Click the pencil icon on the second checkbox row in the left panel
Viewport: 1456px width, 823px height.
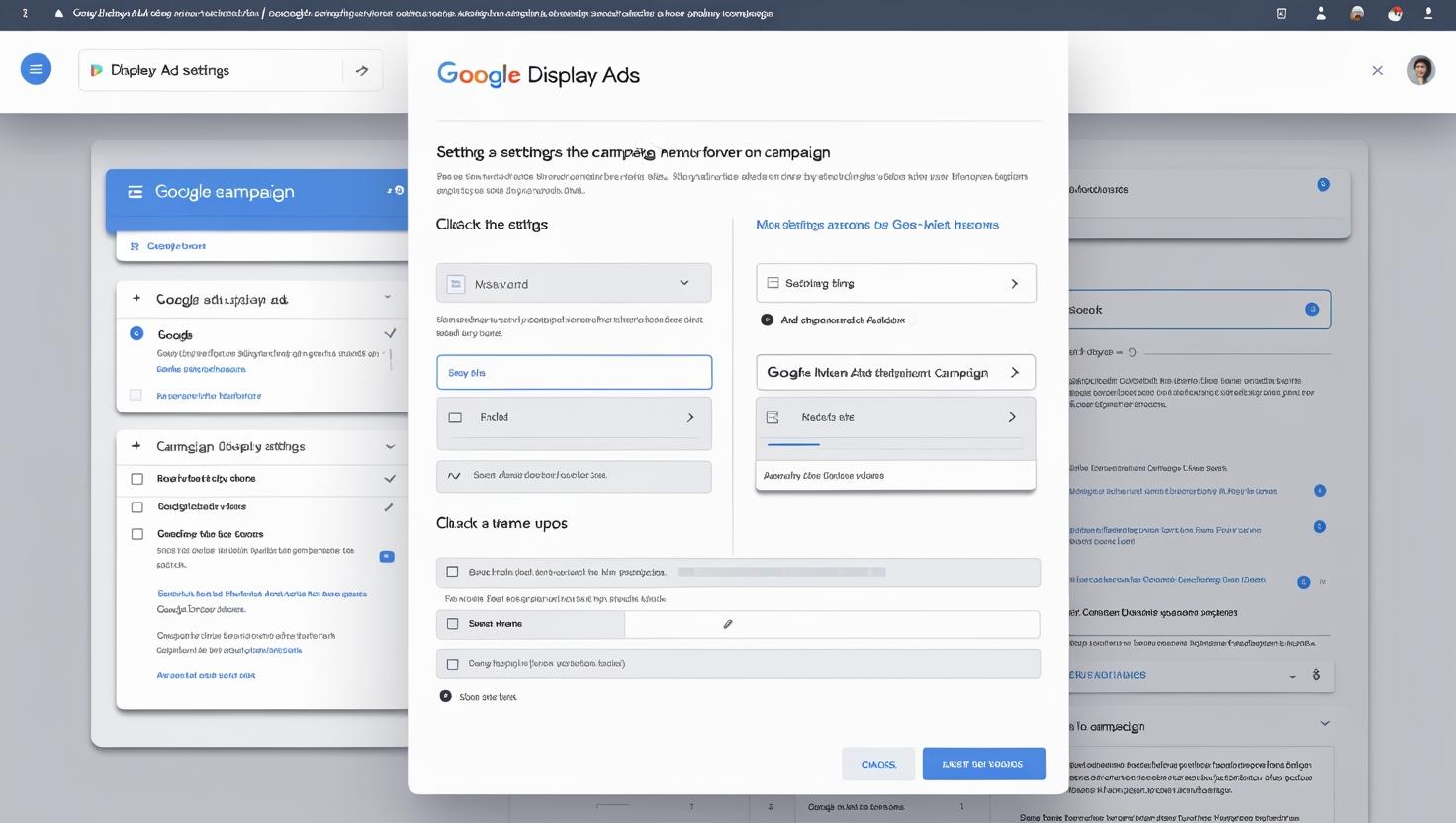click(x=389, y=506)
